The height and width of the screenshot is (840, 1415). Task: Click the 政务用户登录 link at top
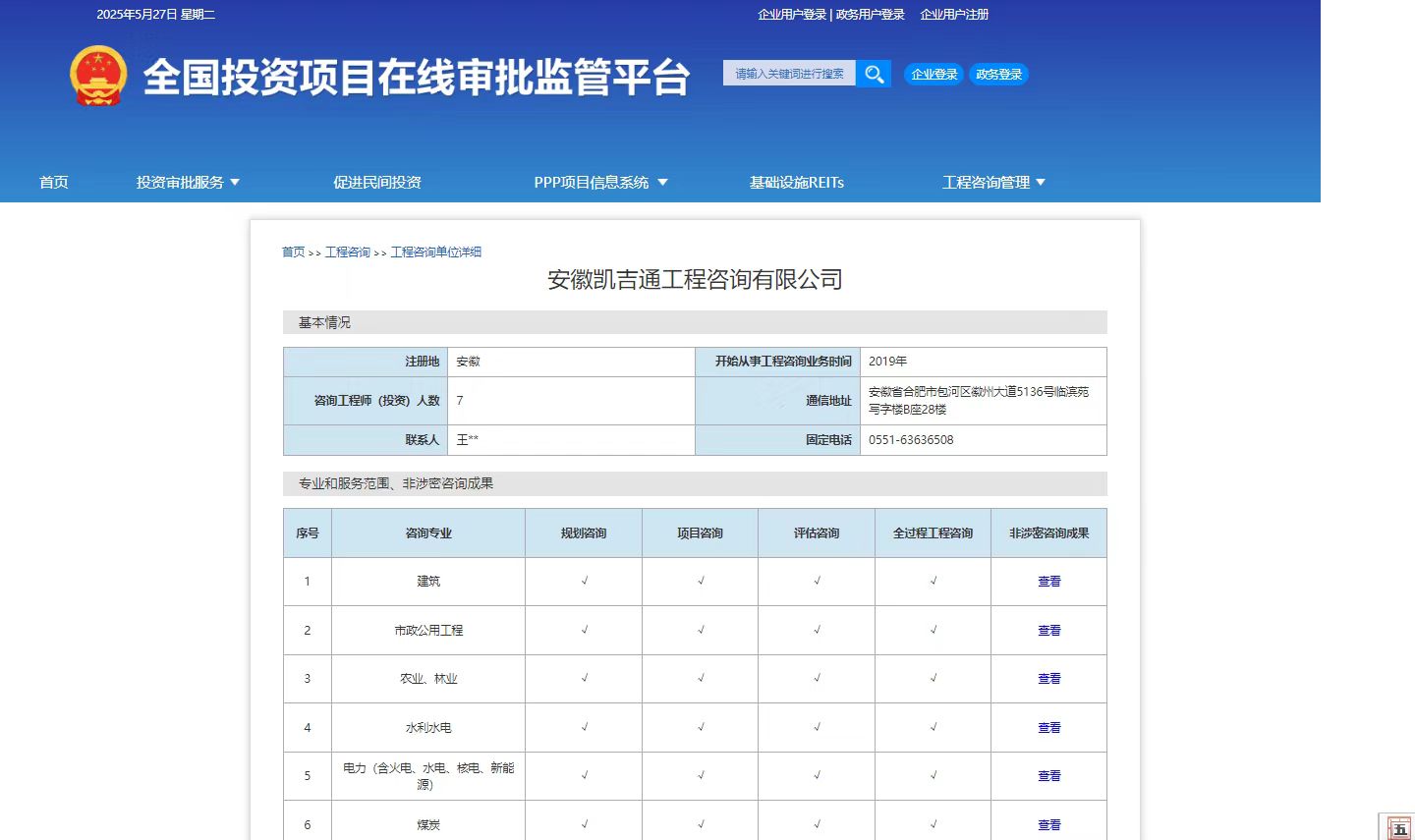[x=869, y=14]
